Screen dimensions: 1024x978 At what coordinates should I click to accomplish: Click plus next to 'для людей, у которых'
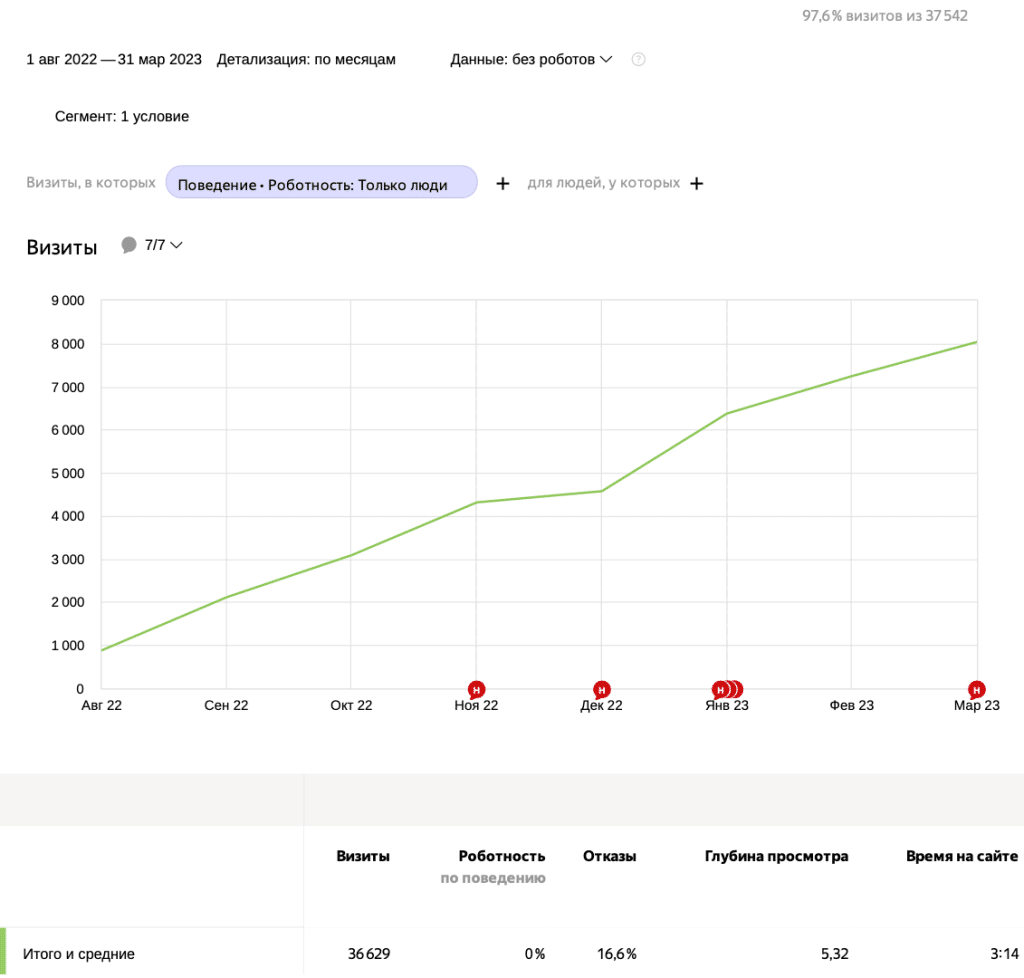coord(696,183)
